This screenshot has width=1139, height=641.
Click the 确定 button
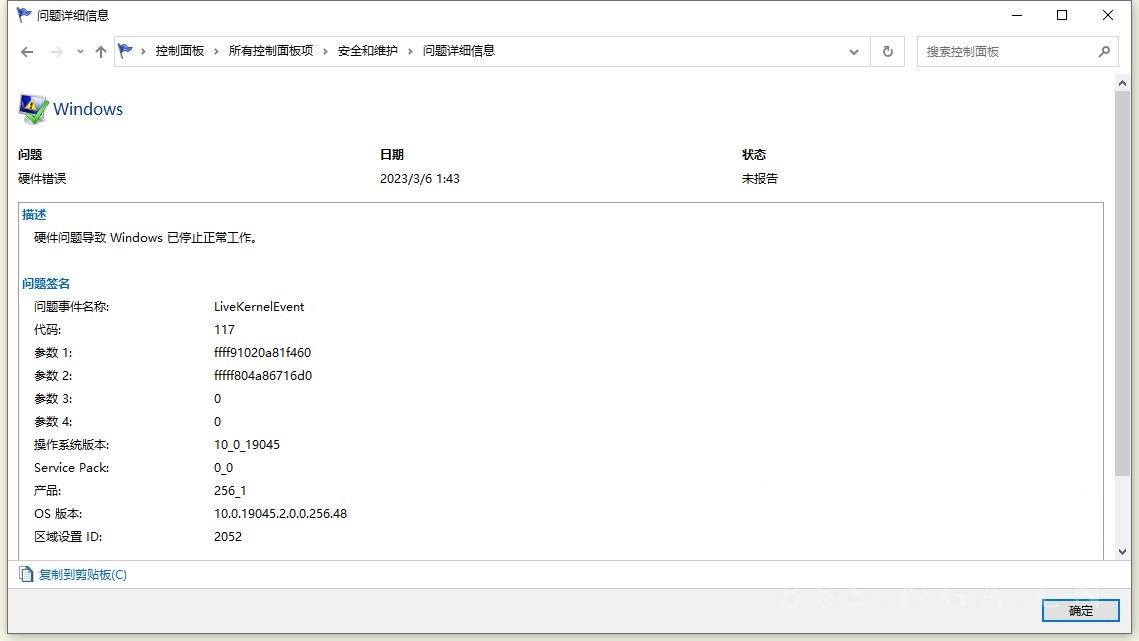[1080, 610]
